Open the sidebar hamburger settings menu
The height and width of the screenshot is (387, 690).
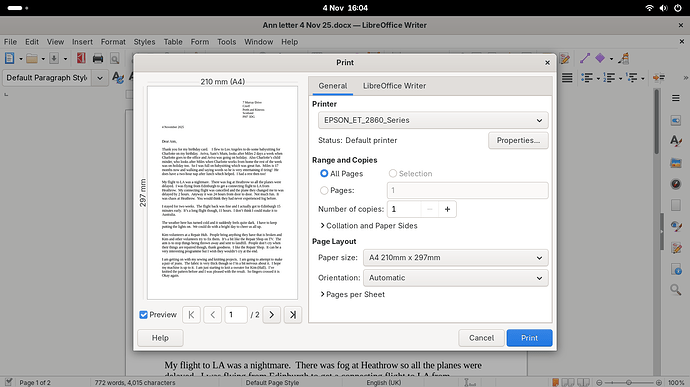click(676, 98)
